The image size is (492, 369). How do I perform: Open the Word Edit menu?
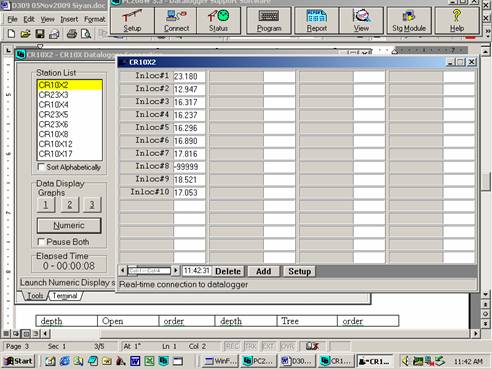click(29, 19)
